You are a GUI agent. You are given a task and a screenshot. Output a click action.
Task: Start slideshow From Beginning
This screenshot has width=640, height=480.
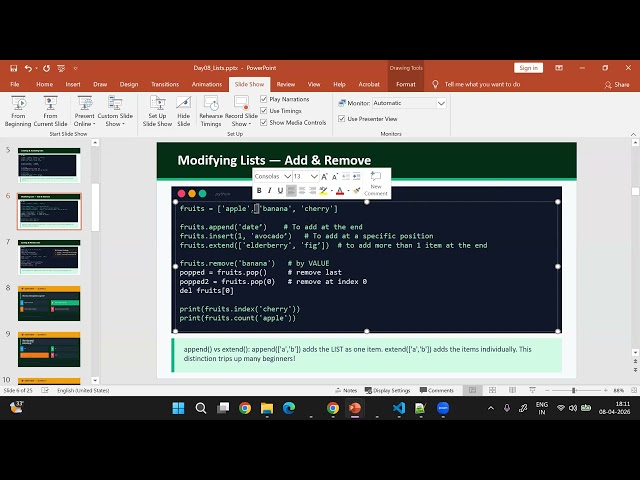18,111
